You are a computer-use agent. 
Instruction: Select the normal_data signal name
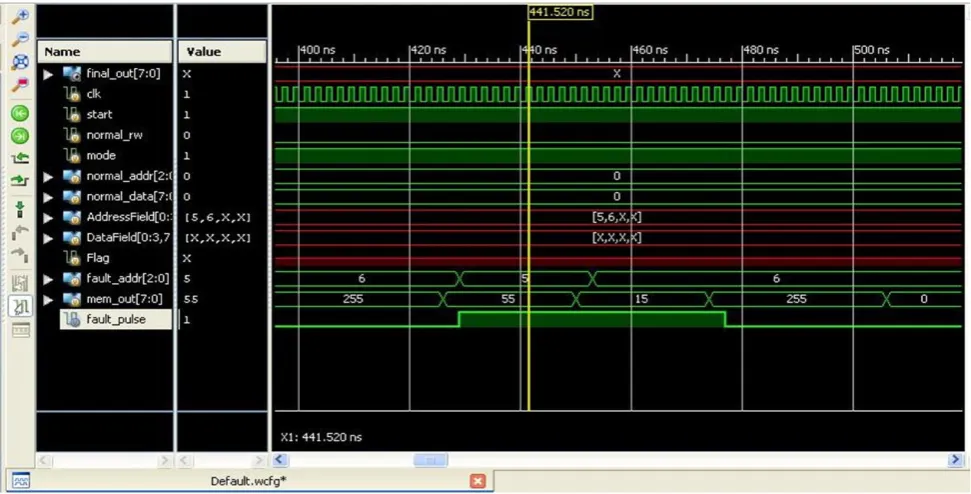pyautogui.click(x=128, y=197)
